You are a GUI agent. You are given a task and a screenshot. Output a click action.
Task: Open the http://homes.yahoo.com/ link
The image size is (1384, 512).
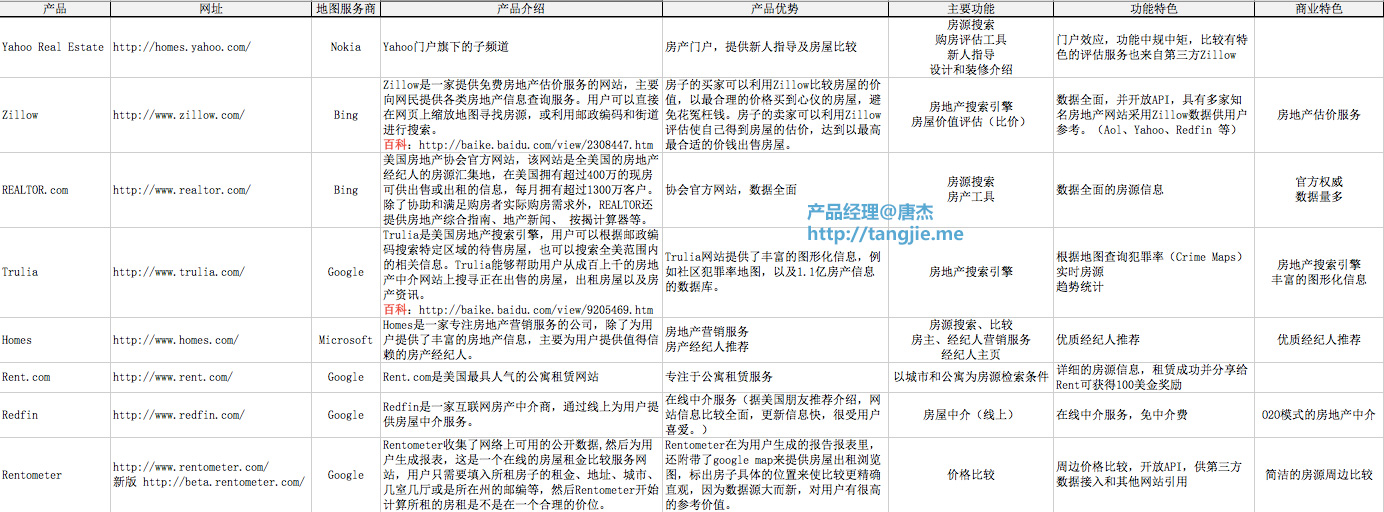(x=181, y=47)
